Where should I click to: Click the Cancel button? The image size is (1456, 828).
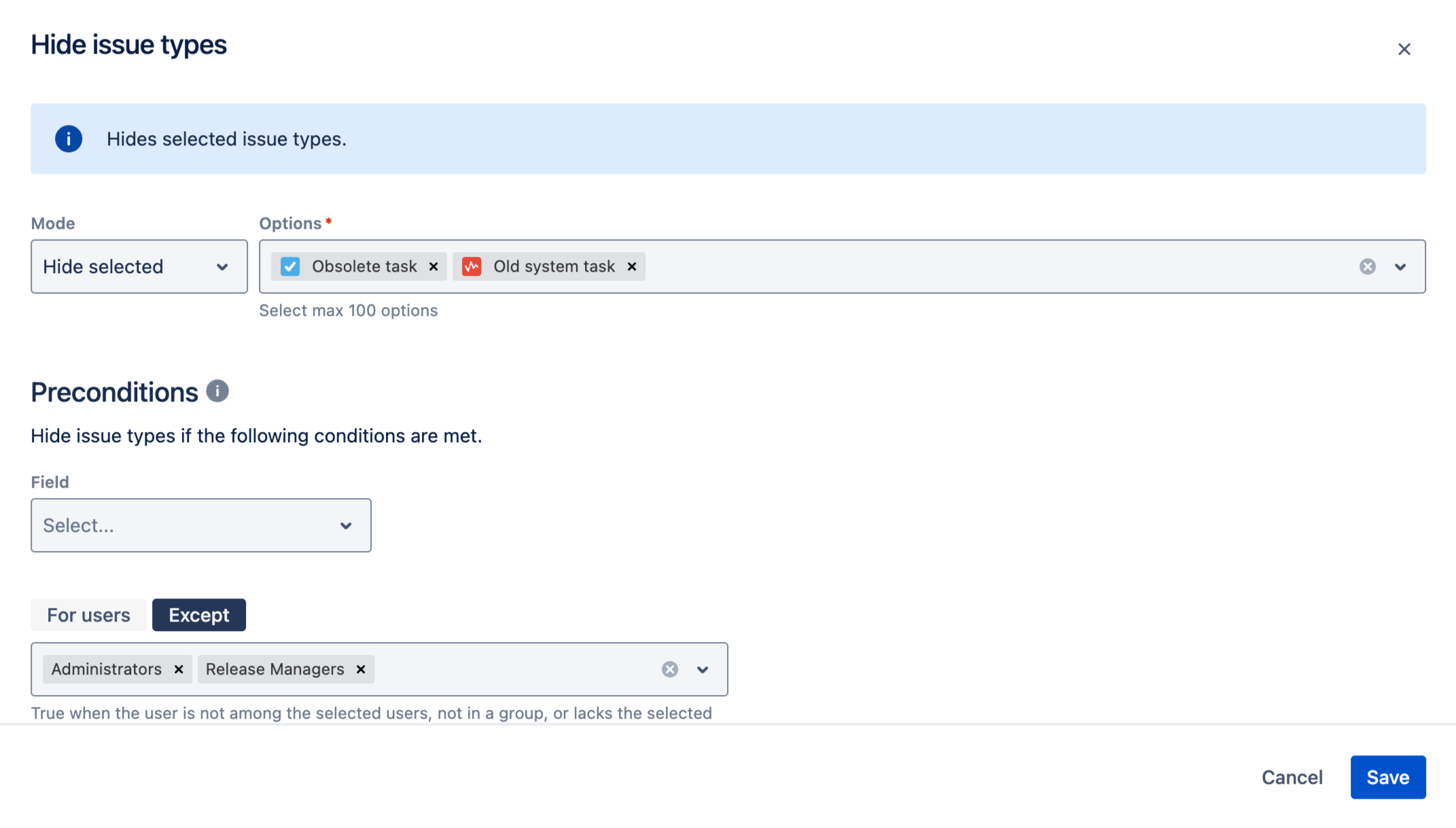tap(1292, 777)
